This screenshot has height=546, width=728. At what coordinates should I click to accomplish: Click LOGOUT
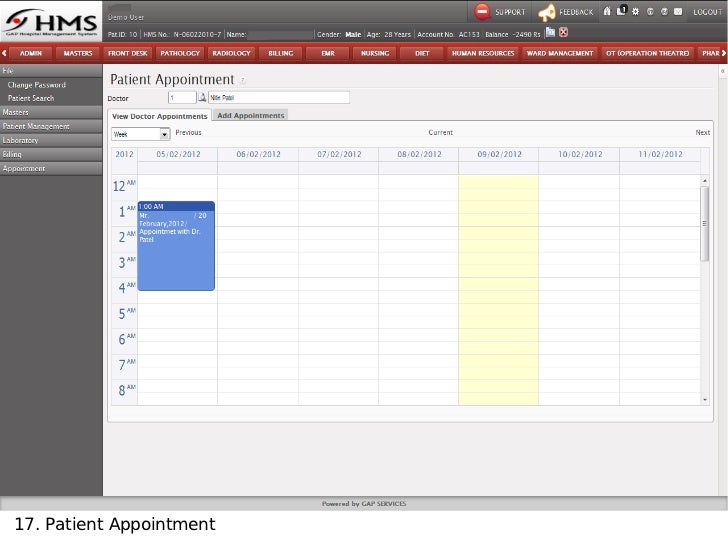point(708,12)
